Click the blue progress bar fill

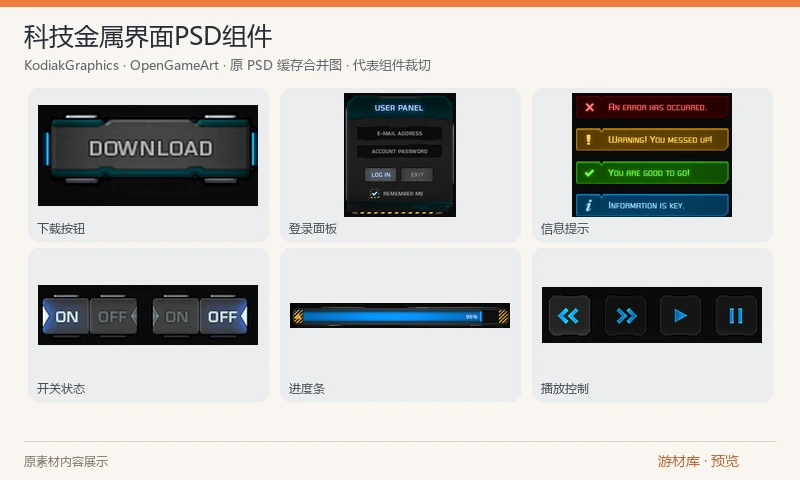pos(392,317)
